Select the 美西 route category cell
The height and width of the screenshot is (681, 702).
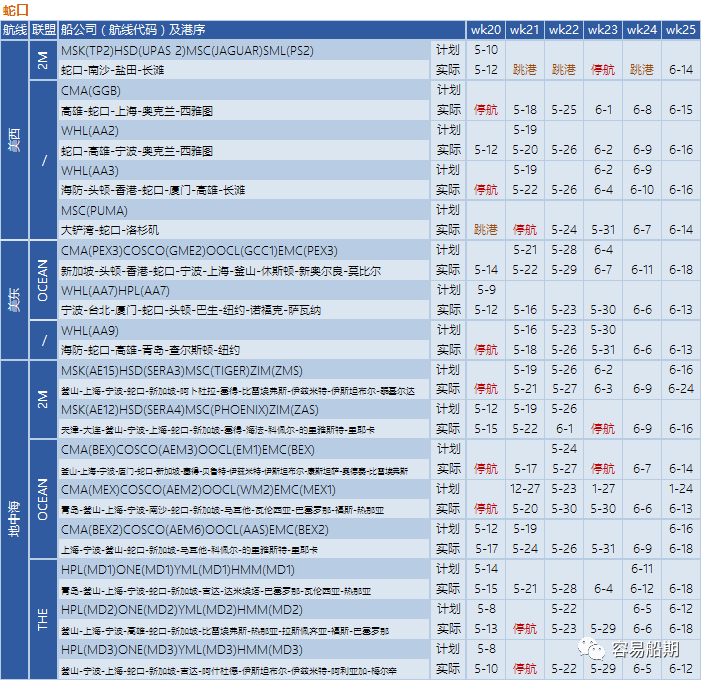tap(14, 140)
